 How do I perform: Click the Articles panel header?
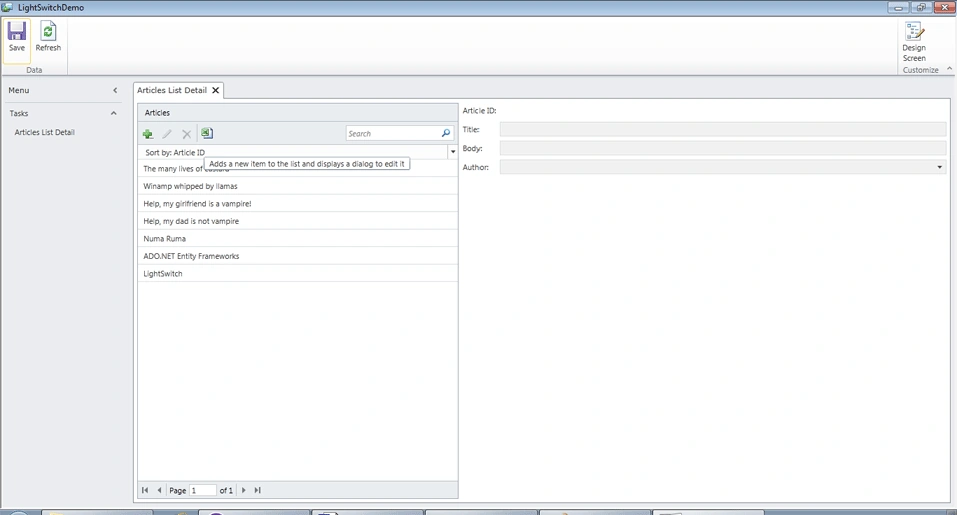298,113
